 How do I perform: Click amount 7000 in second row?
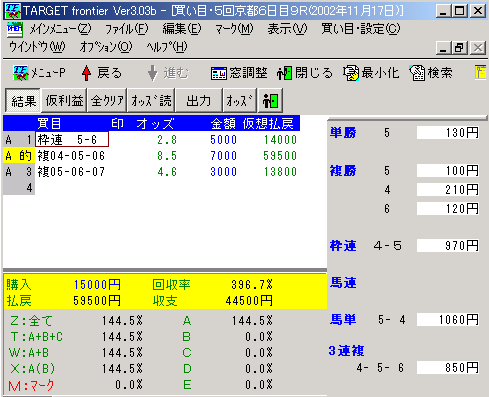point(223,156)
